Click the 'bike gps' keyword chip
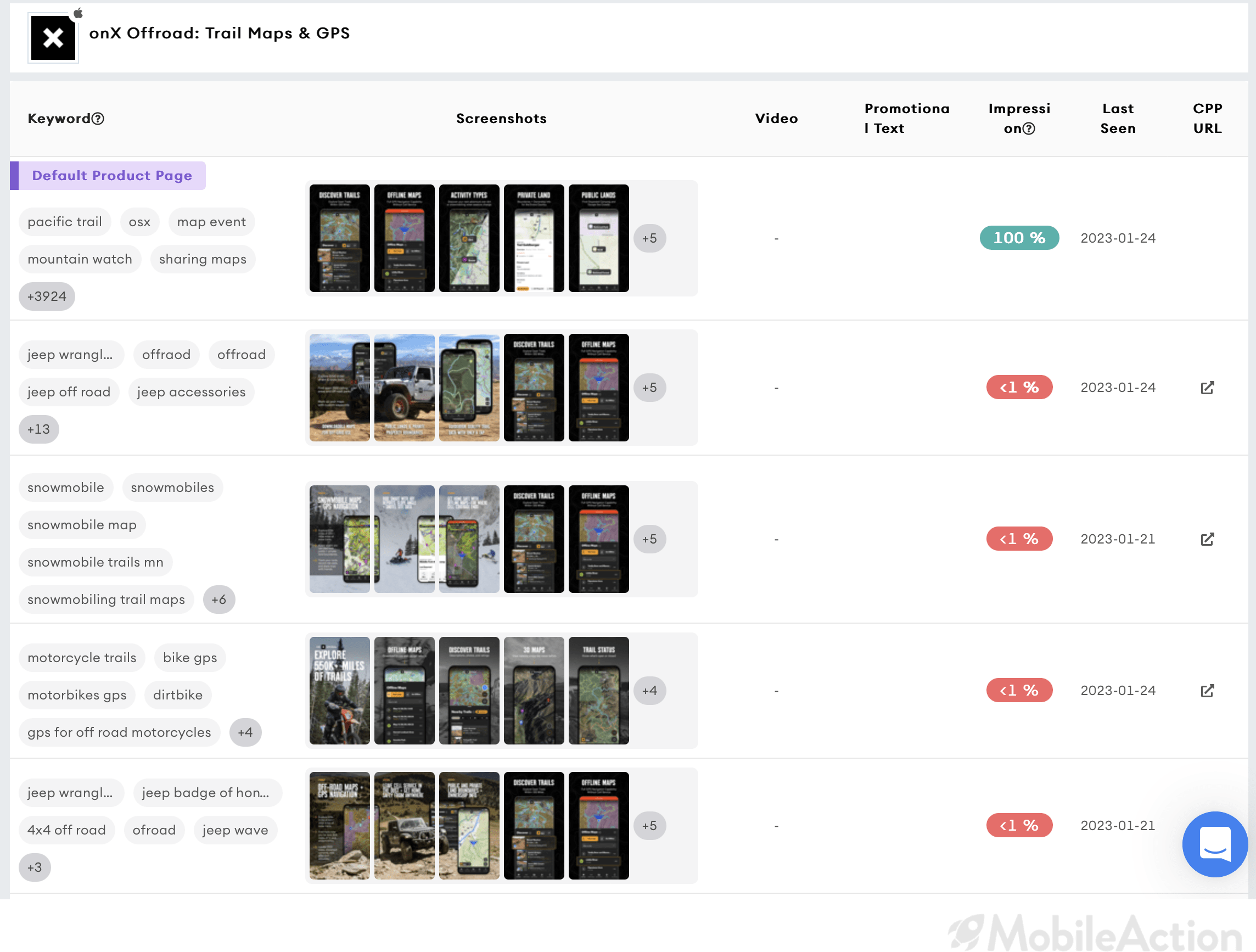Image resolution: width=1256 pixels, height=952 pixels. click(190, 658)
